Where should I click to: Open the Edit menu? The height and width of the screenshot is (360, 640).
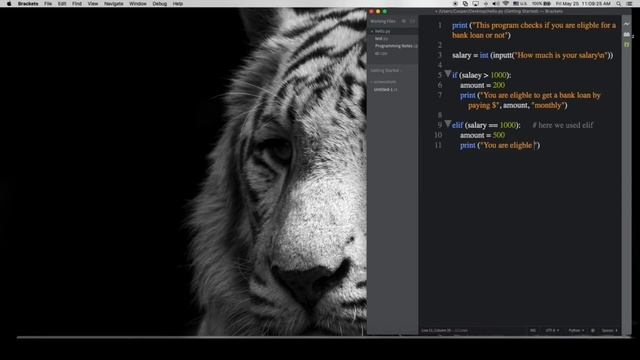(62, 4)
